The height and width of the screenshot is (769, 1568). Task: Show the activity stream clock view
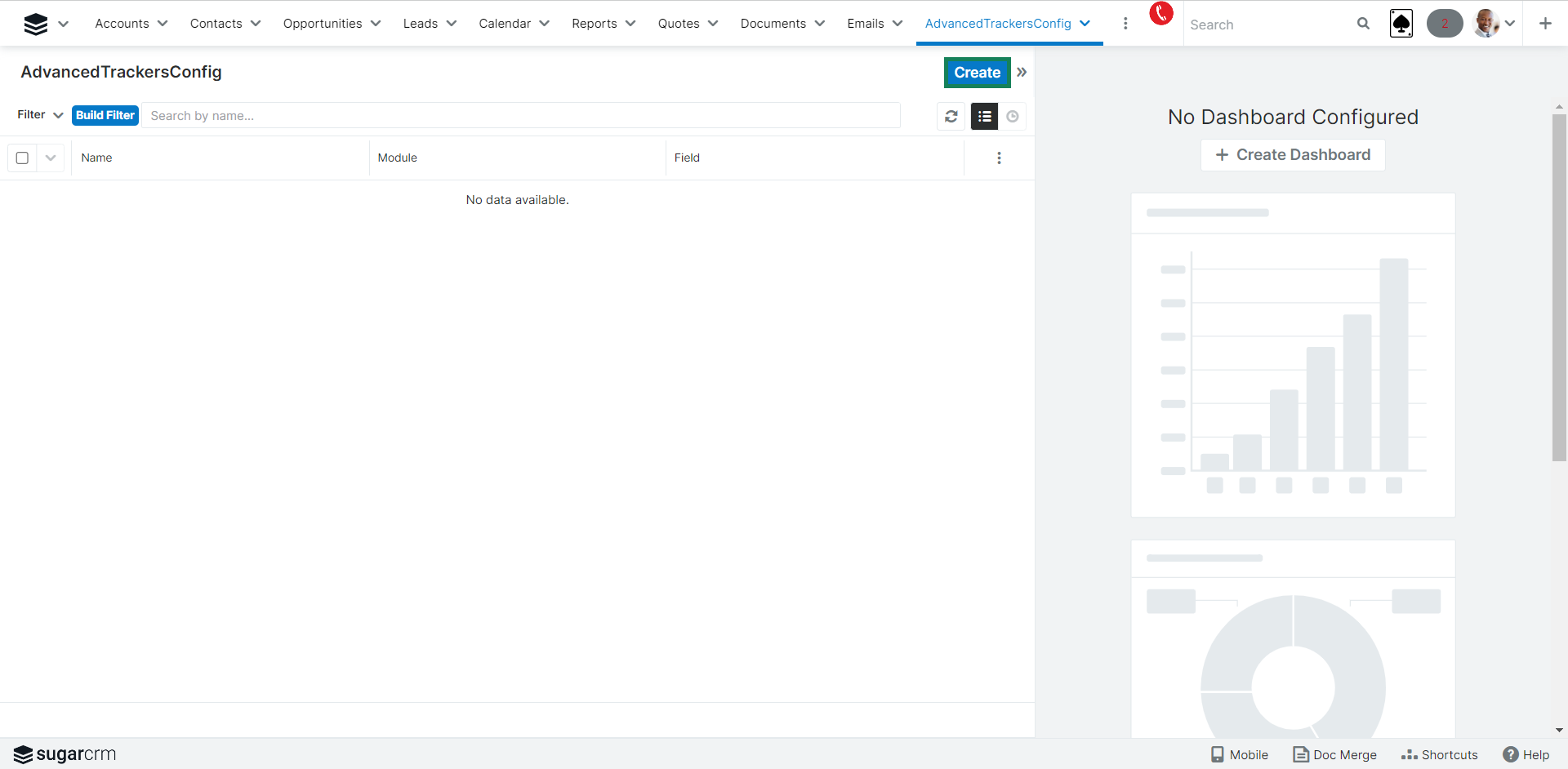pyautogui.click(x=1013, y=117)
